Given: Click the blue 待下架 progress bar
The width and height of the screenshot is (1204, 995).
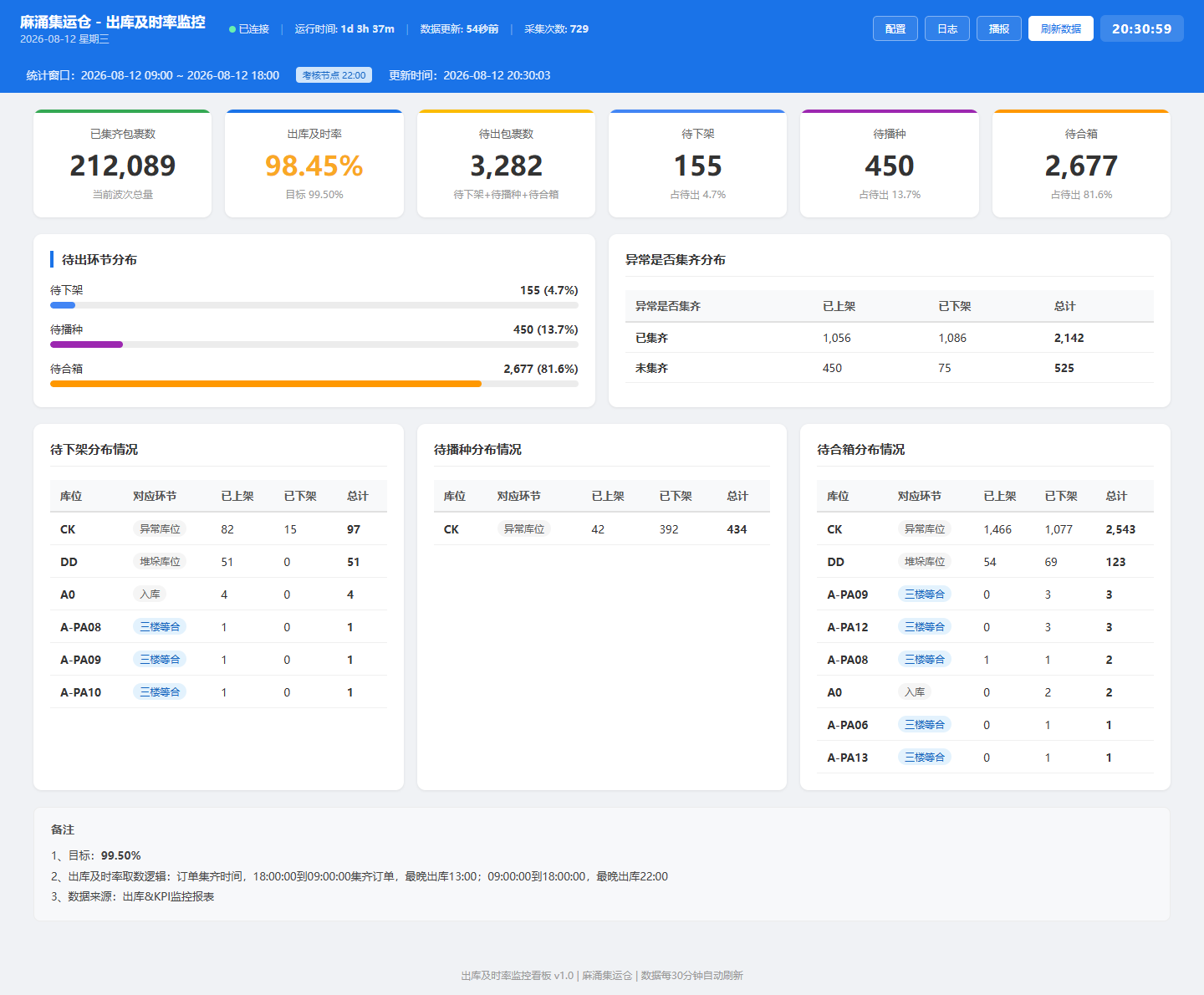Looking at the screenshot, I should tap(63, 305).
